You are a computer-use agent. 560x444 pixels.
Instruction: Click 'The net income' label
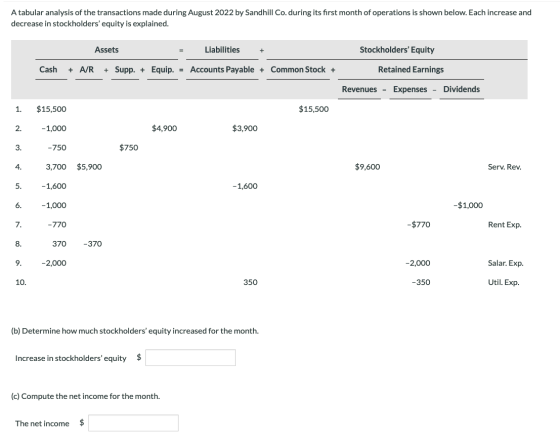point(42,423)
